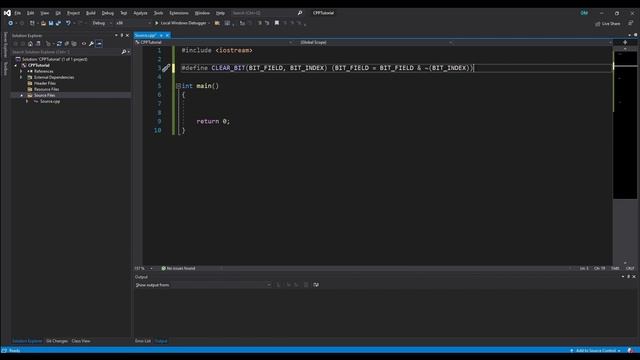
Task: Open the Test menu
Action: pos(123,13)
